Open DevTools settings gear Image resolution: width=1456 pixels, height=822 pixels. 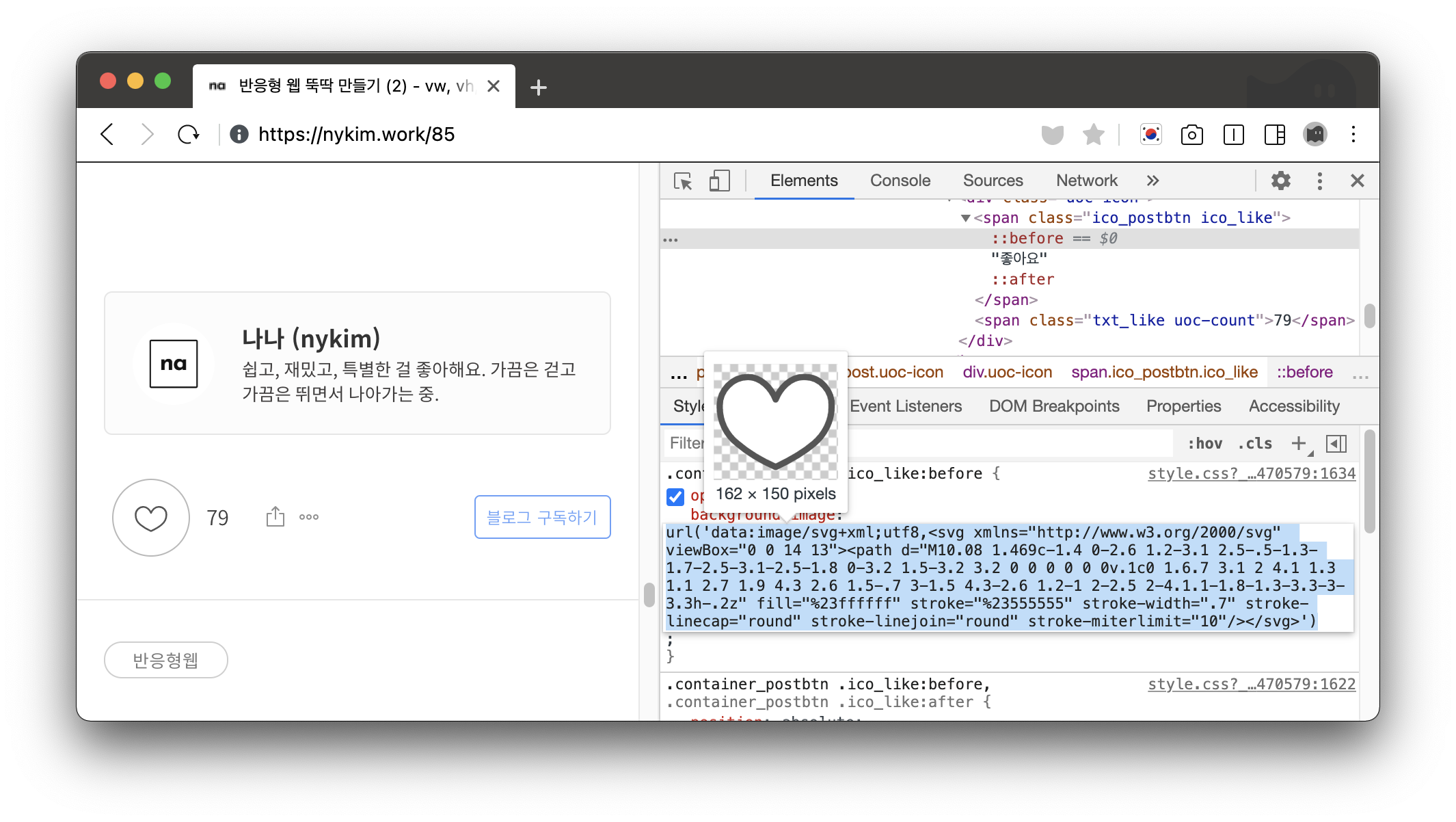tap(1280, 181)
